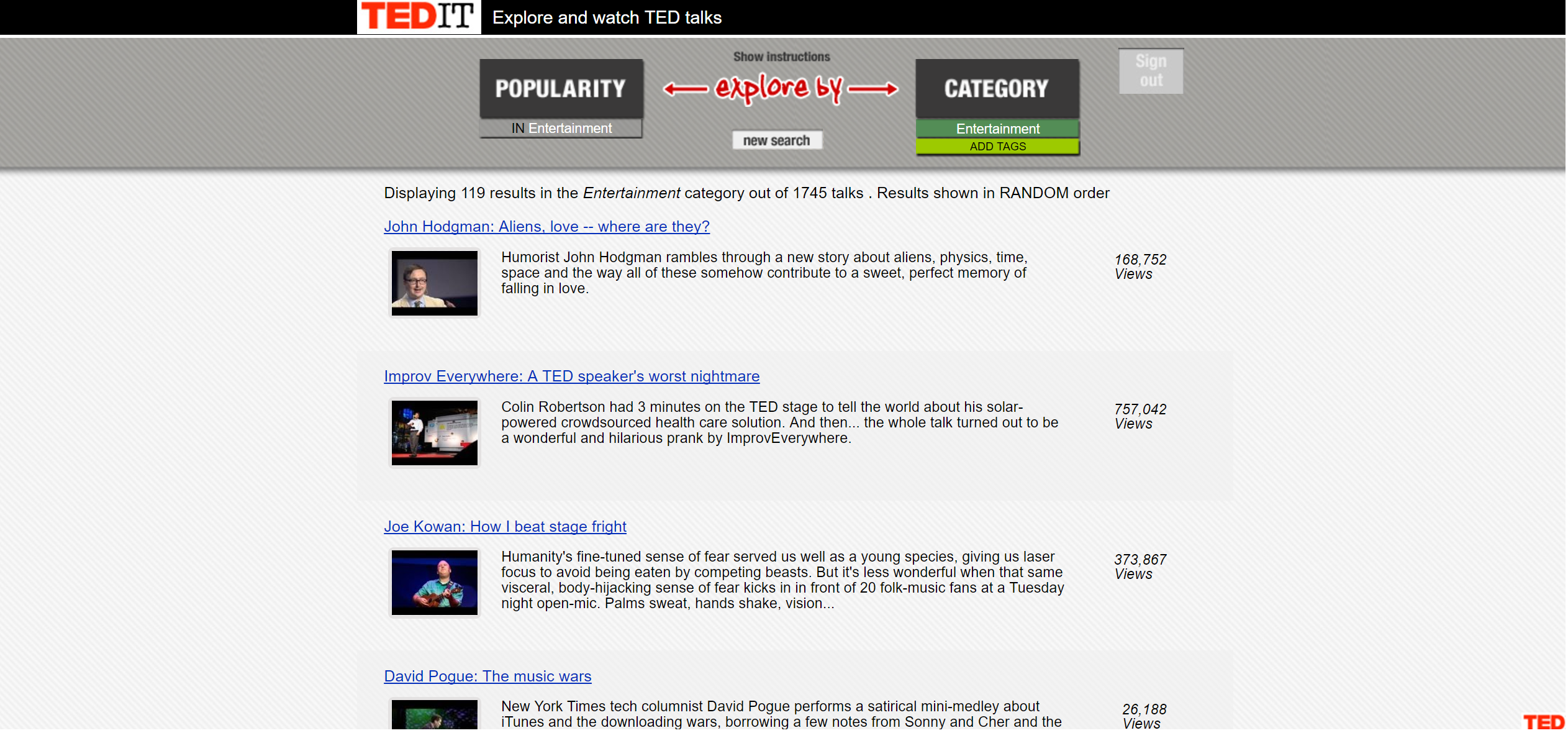Viewport: 1568px width, 733px height.
Task: Click the John Hodgman talk description
Action: (764, 273)
